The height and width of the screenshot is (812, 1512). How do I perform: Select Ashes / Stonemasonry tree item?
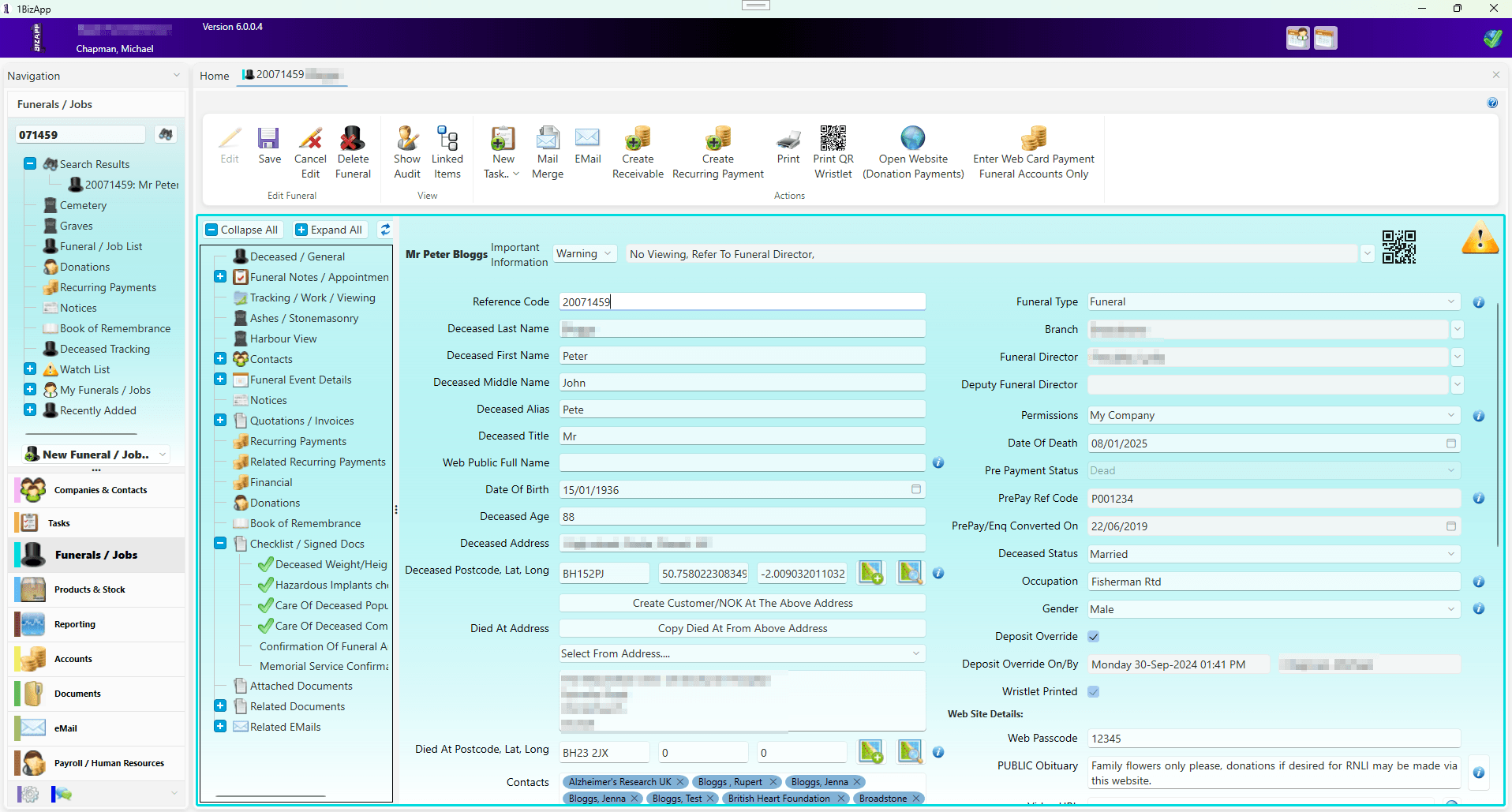304,318
